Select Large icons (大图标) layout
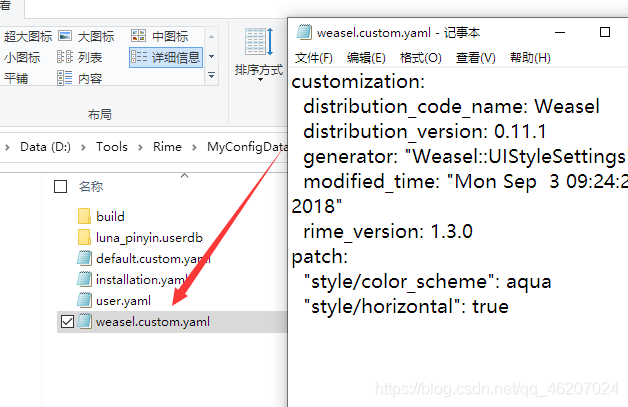Screen dimensions: 628x407 tap(87, 36)
